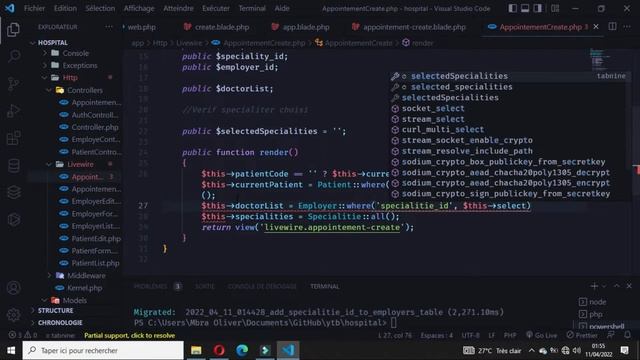
Task: Expand the Console folder
Action: 76,53
